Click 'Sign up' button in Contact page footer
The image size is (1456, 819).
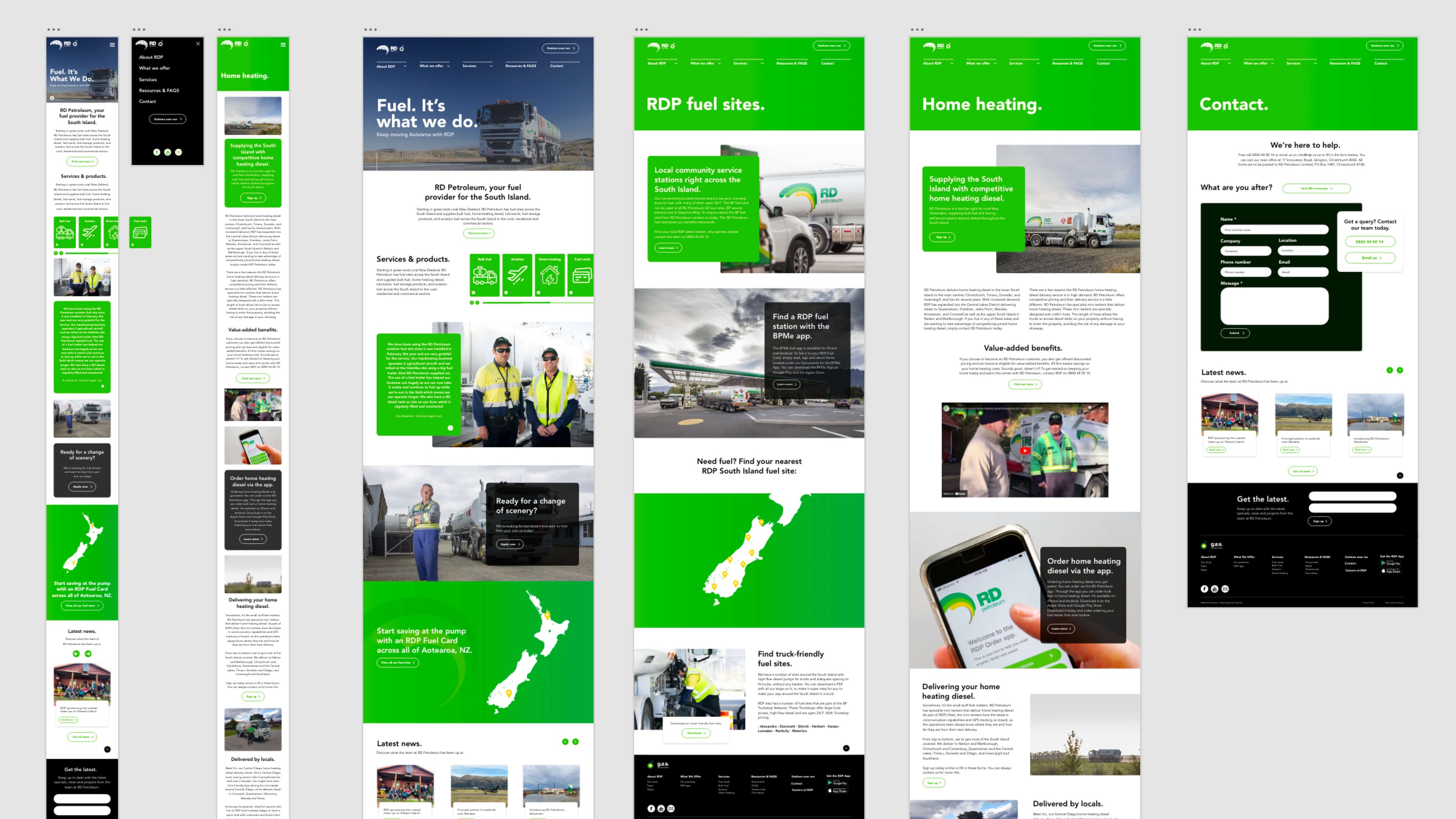coord(1319,521)
